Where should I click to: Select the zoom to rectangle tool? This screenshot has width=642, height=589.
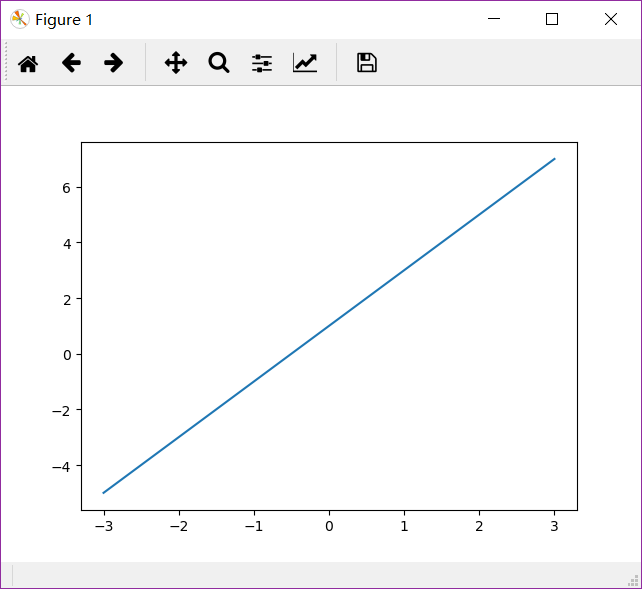pos(219,63)
